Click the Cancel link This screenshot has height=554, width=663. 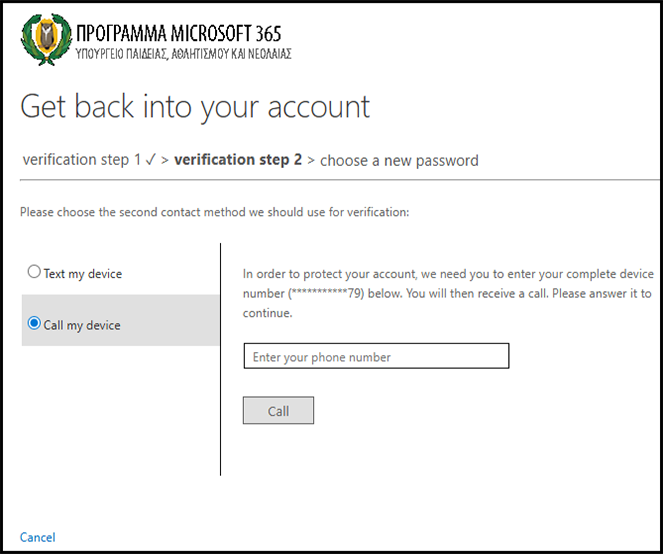tap(38, 537)
